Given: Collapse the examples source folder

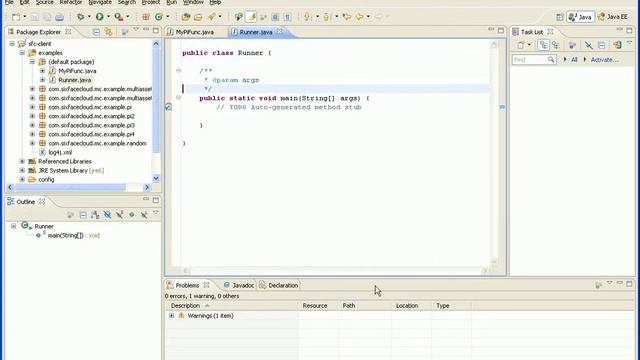Looking at the screenshot, I should 22,53.
